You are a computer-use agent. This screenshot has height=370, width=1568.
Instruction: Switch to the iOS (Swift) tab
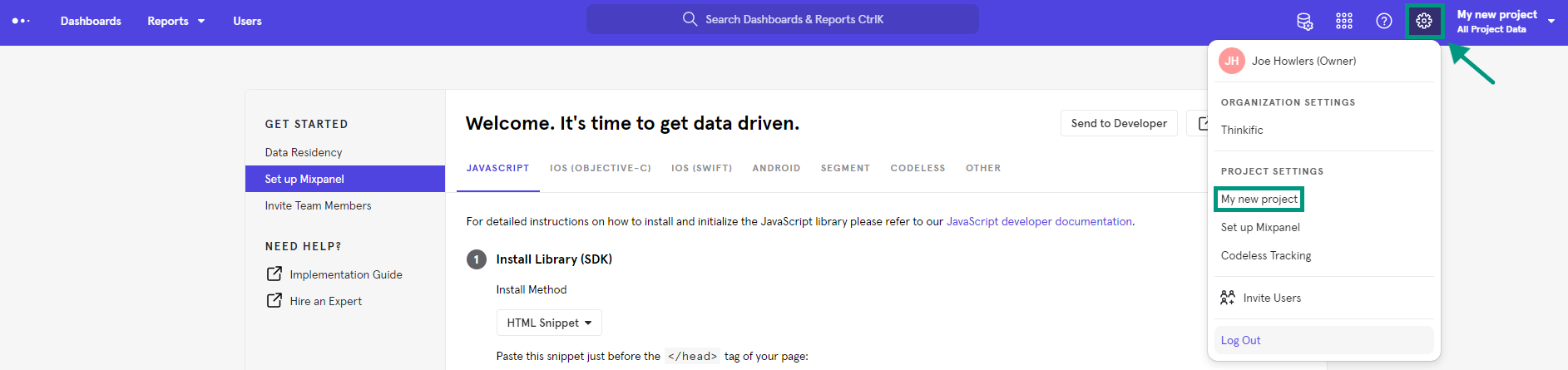tap(702, 168)
